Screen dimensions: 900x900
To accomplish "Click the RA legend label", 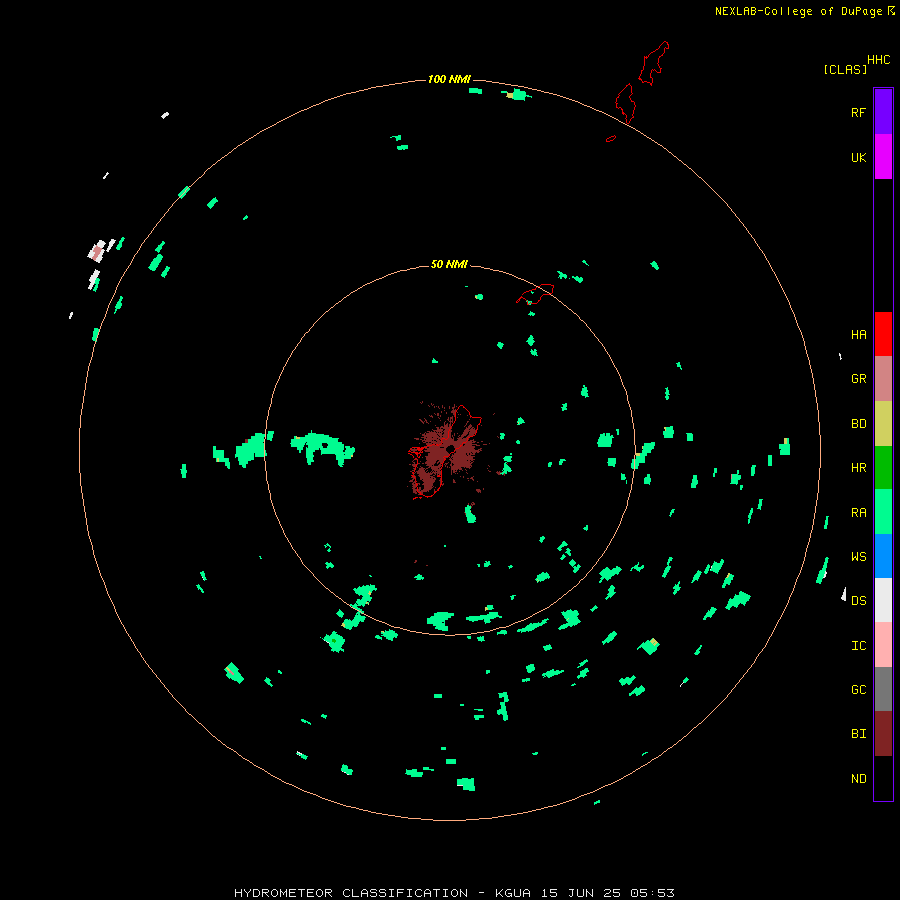I will 858,513.
